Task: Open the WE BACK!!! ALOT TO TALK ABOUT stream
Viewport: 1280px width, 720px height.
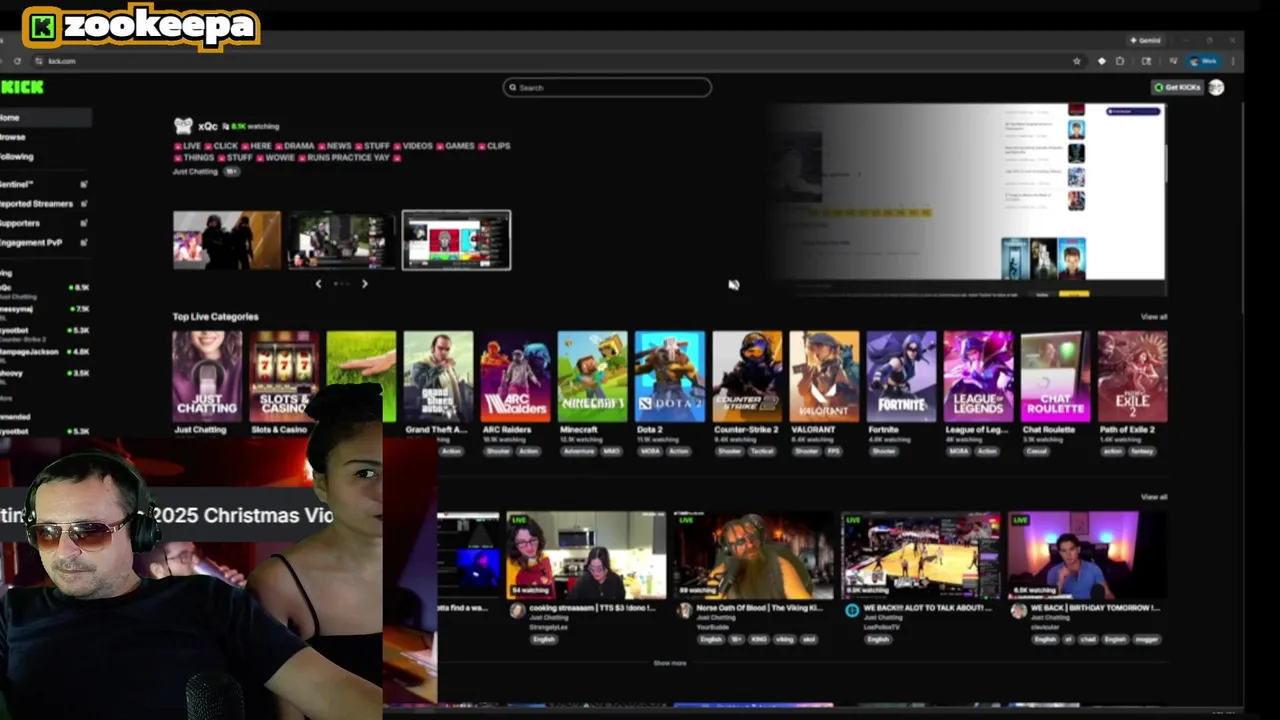Action: click(x=920, y=555)
